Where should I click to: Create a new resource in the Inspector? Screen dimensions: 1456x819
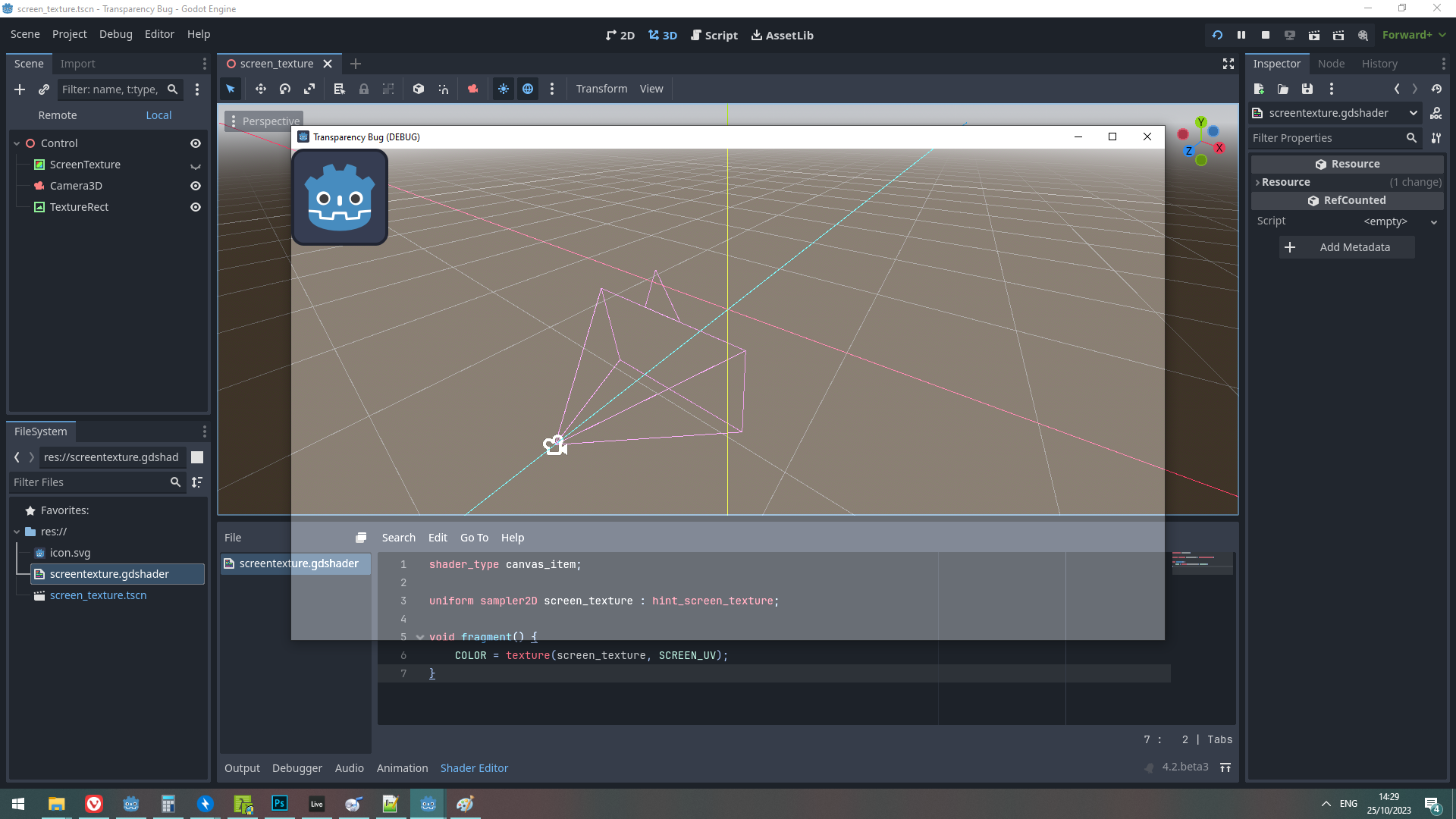[x=1259, y=89]
